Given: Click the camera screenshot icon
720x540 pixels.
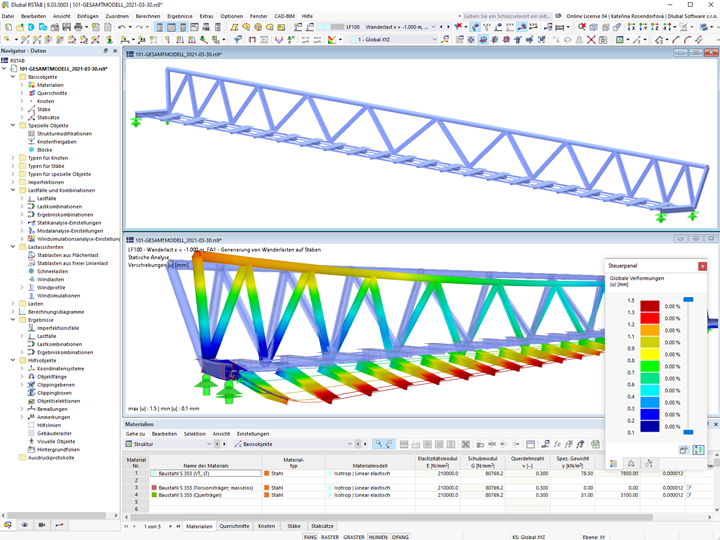Looking at the screenshot, I should click(603, 40).
